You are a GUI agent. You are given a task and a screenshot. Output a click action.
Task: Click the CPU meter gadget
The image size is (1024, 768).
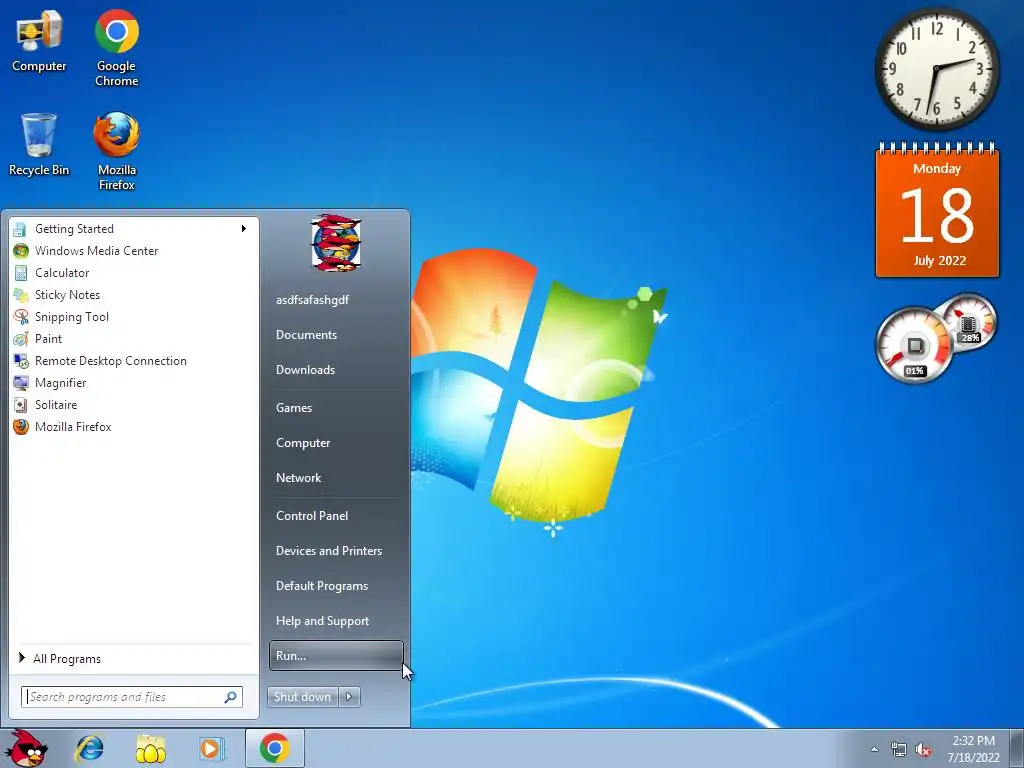pos(914,345)
